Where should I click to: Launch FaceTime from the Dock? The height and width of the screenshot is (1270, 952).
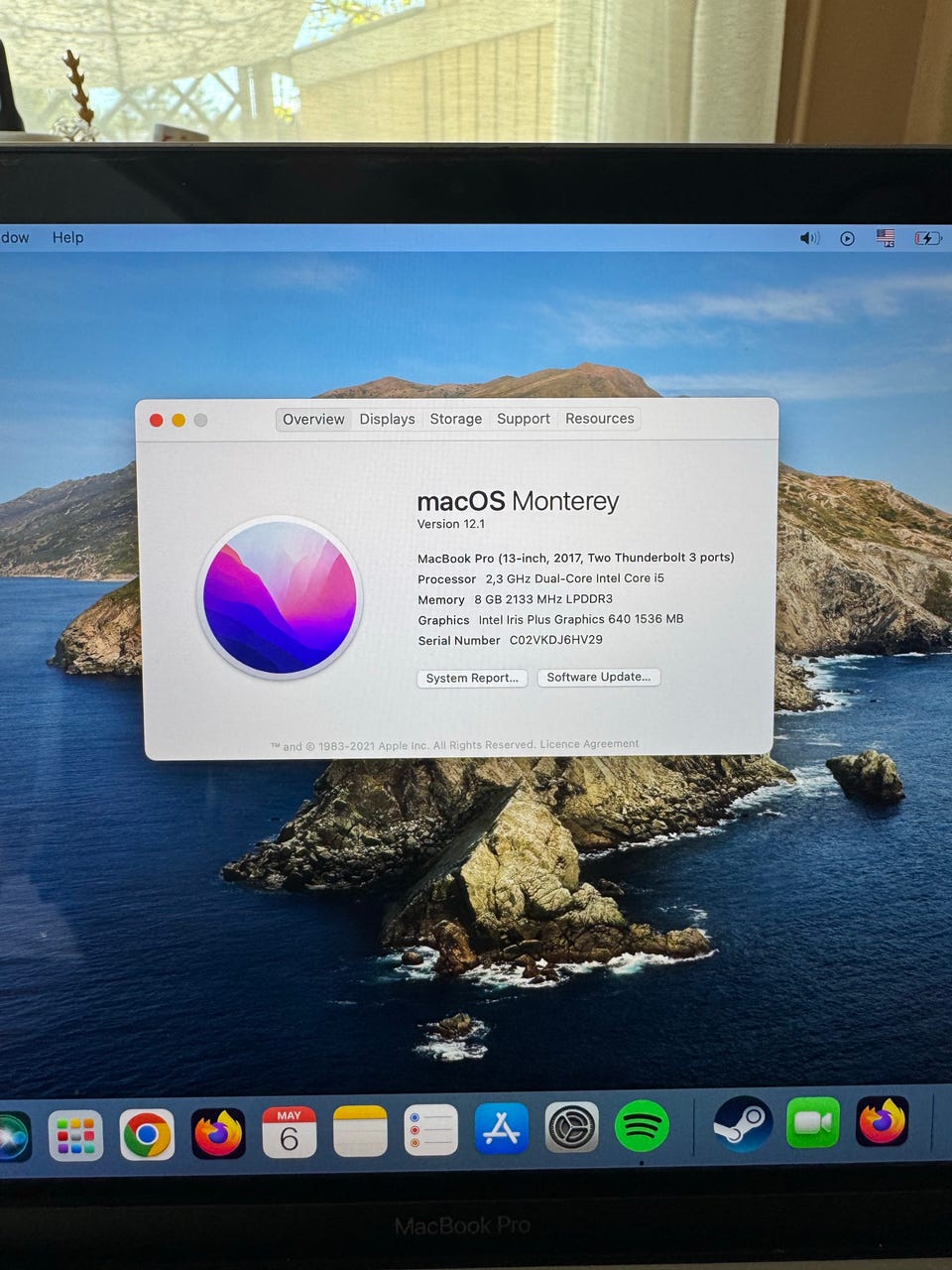(x=813, y=1122)
